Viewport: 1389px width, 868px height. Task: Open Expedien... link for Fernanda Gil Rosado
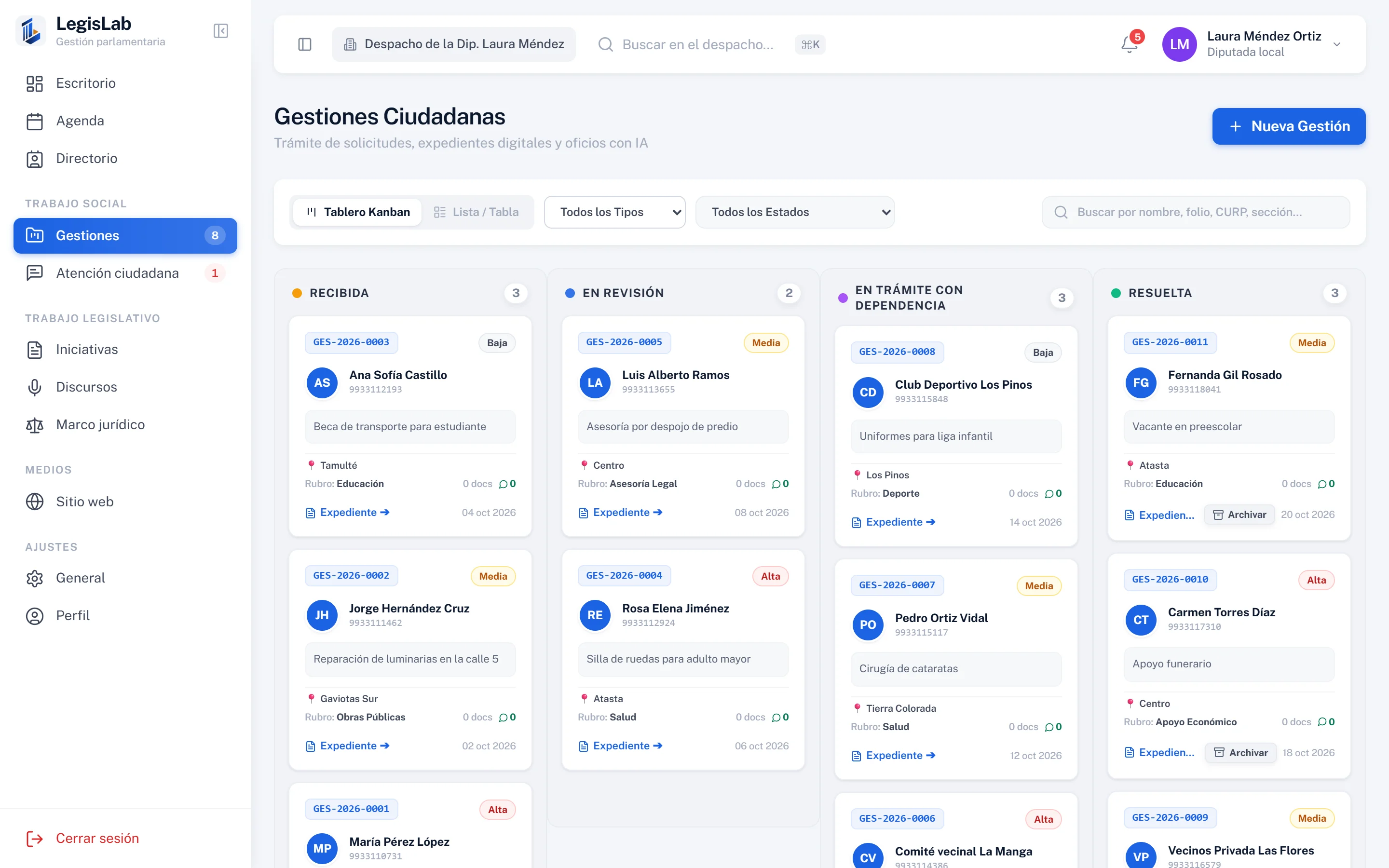(1160, 515)
